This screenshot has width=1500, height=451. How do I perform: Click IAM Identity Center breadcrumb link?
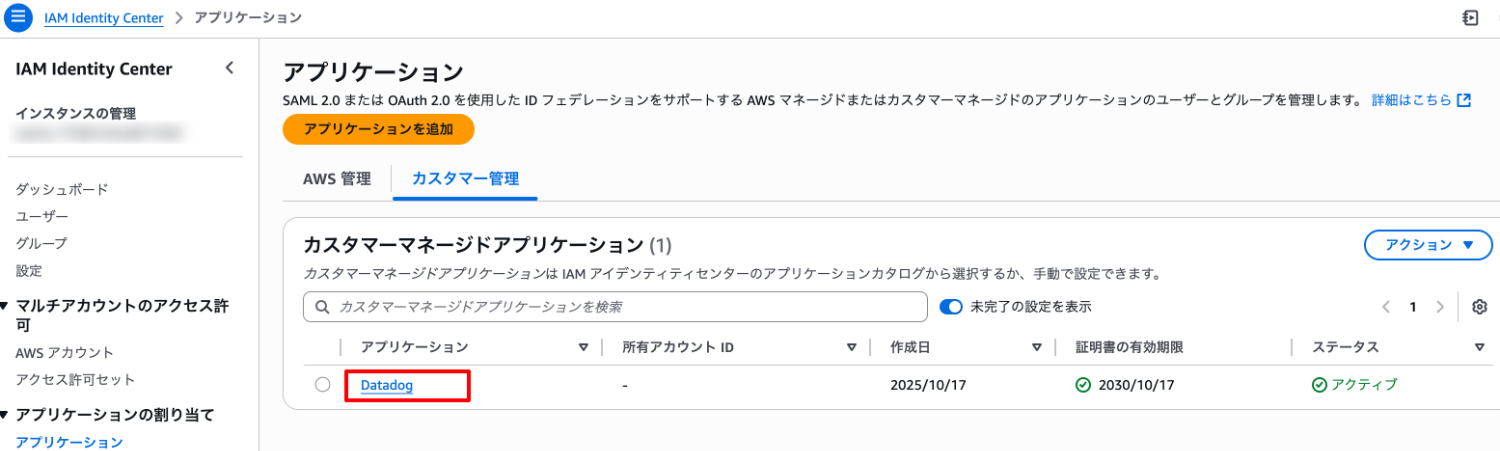pos(103,18)
